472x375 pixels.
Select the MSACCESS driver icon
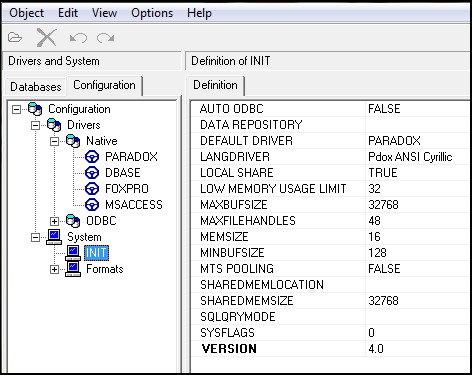point(92,205)
